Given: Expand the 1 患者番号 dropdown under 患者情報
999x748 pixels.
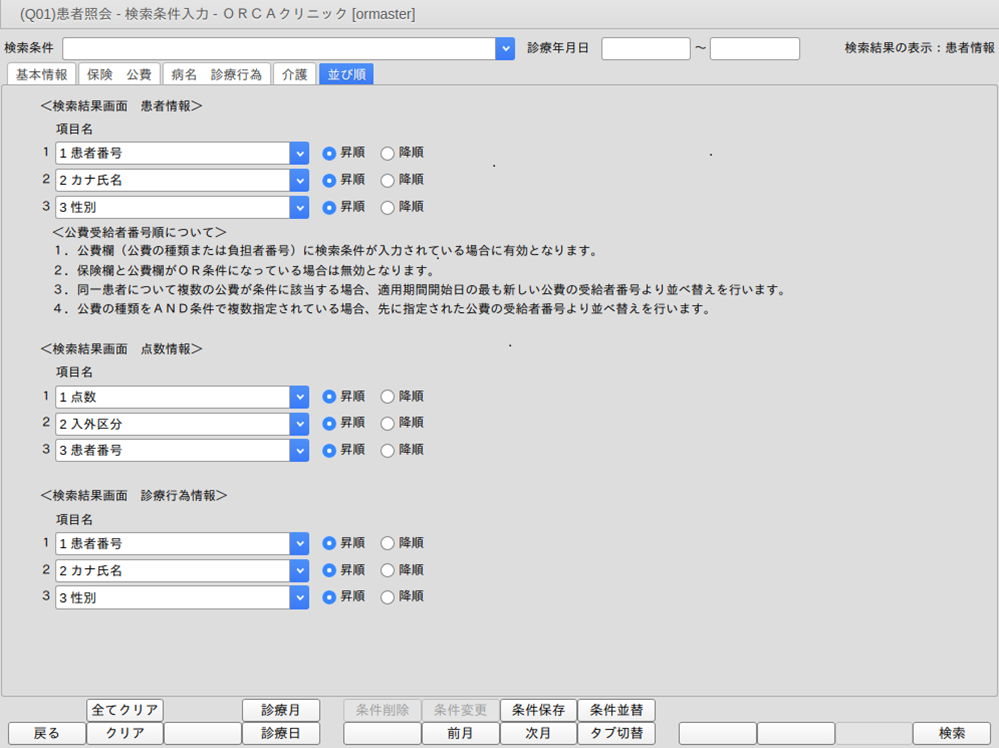Looking at the screenshot, I should tap(299, 153).
